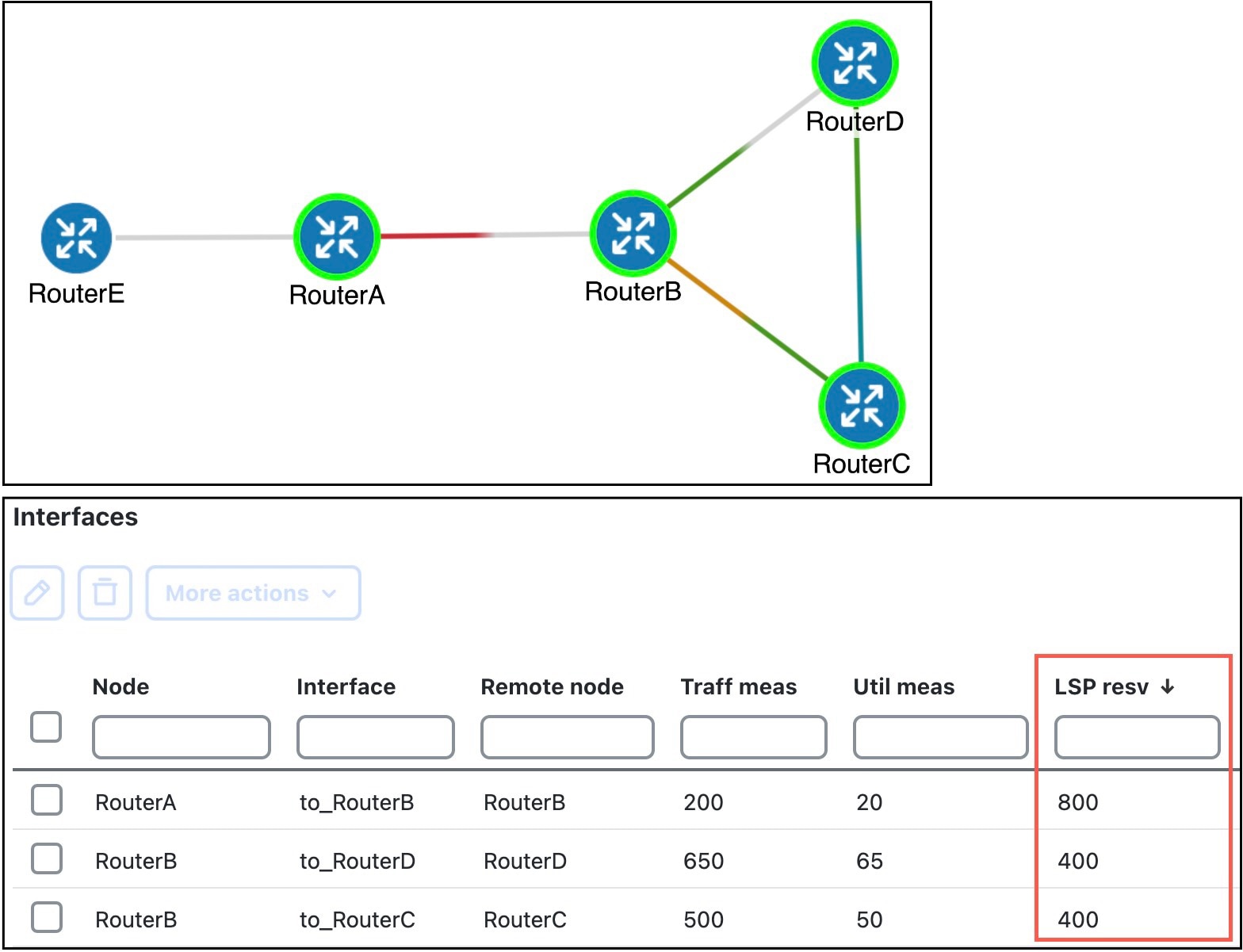1243x952 pixels.
Task: Click Util meas value 65
Action: pyautogui.click(x=870, y=861)
